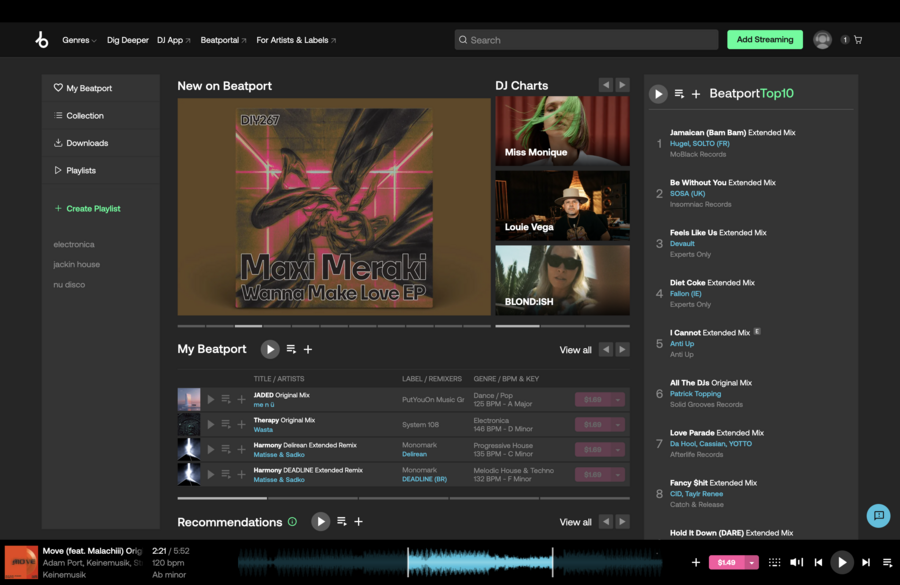This screenshot has height=585, width=900.
Task: Open price dropdown arrow in player bar
Action: (752, 563)
